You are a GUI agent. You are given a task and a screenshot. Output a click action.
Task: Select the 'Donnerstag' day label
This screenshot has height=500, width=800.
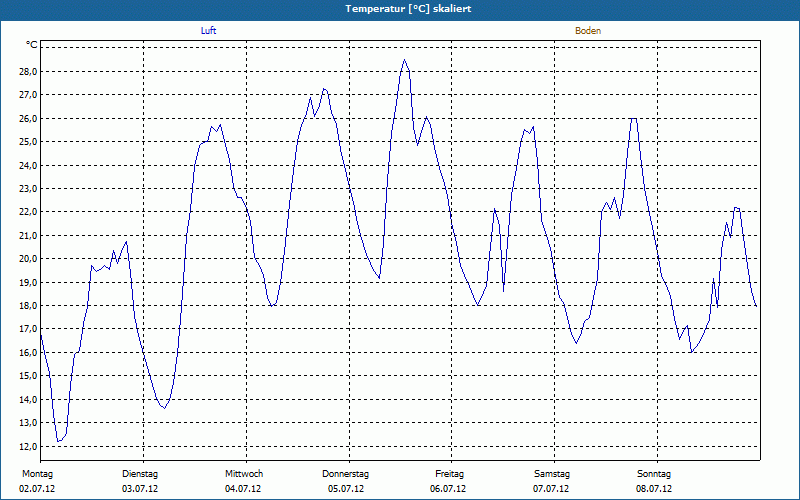click(x=345, y=474)
